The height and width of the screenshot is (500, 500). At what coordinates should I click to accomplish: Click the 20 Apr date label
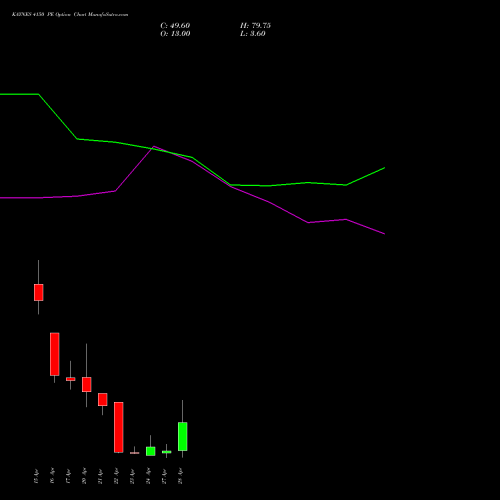pos(84,476)
